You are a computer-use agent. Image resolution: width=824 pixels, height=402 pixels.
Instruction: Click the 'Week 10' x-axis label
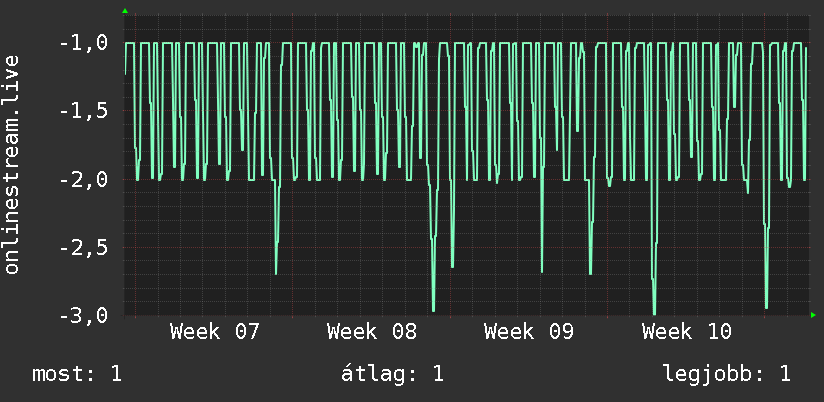point(687,332)
